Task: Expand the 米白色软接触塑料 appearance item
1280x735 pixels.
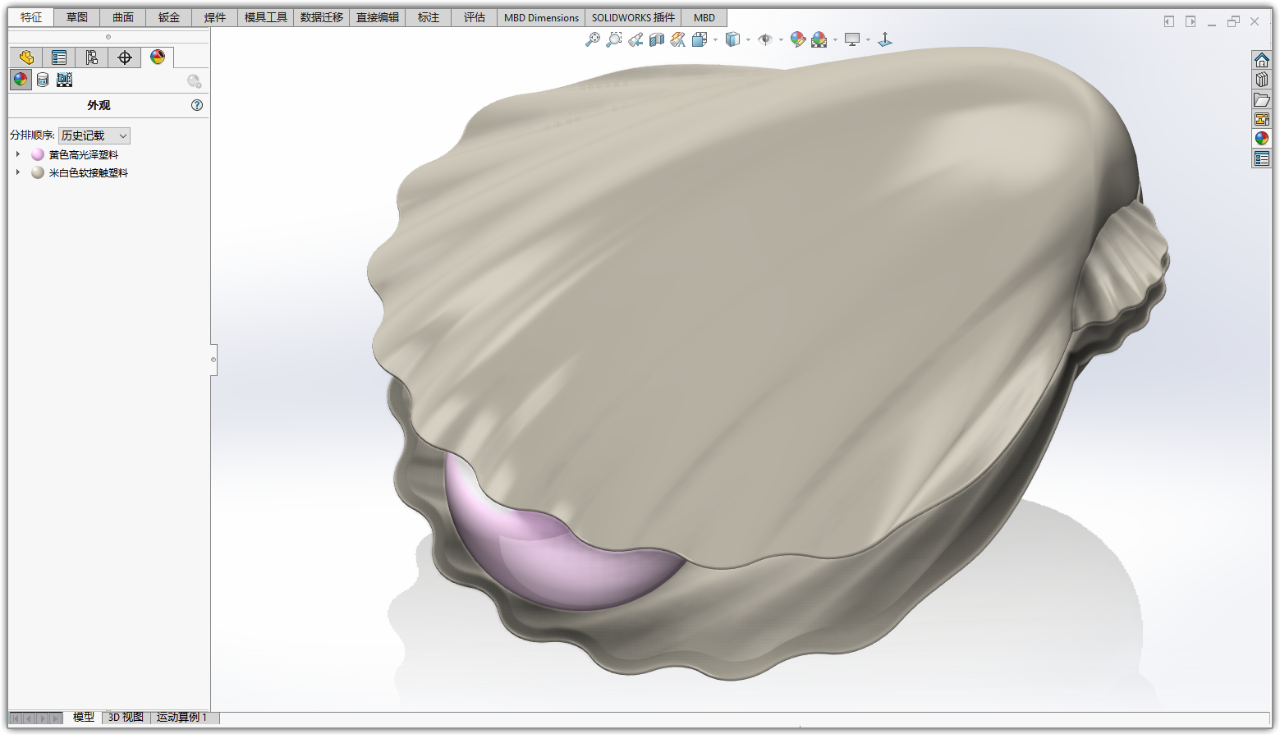Action: pos(18,172)
